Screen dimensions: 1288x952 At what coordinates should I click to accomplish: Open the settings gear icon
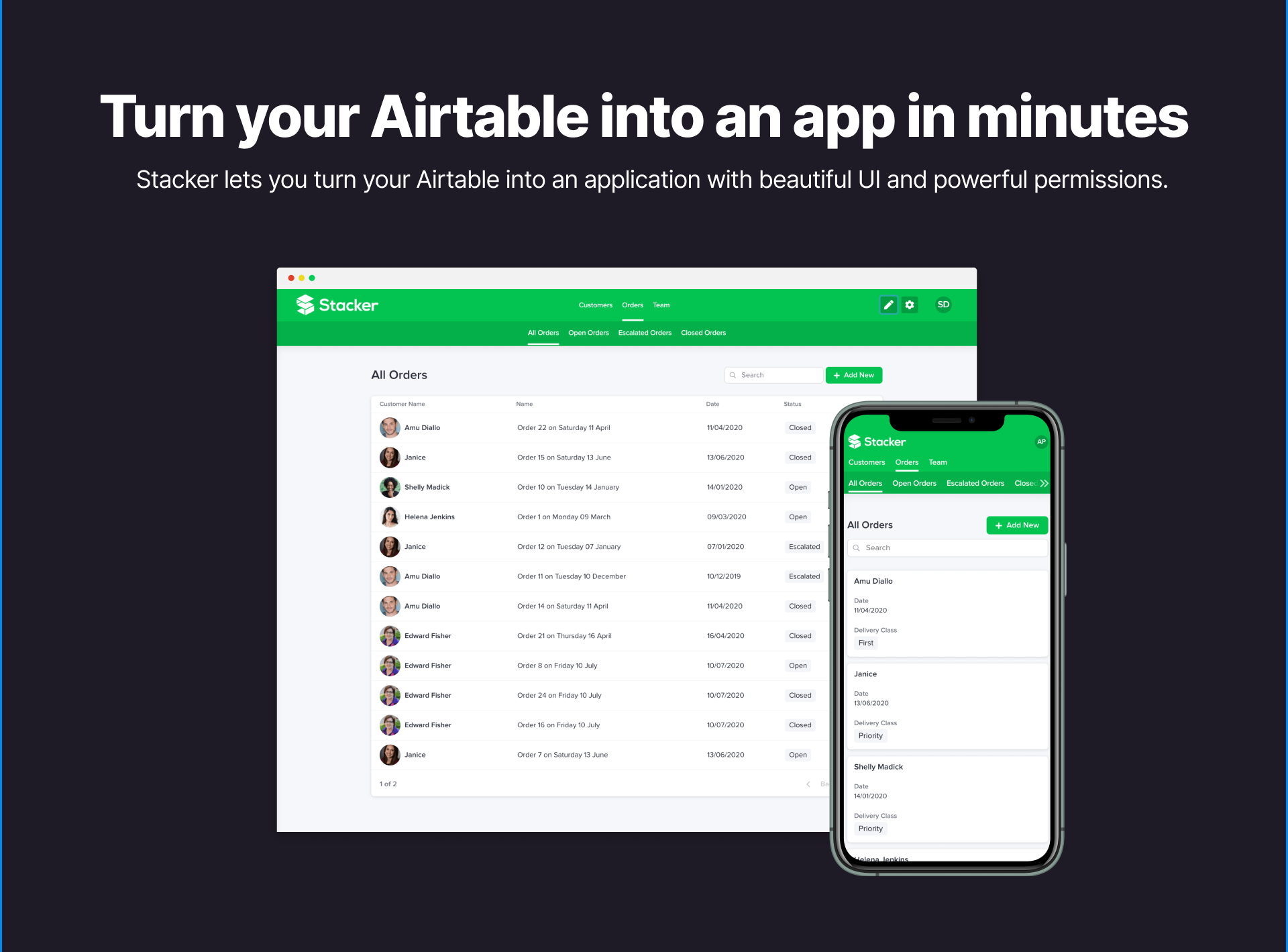coord(909,305)
